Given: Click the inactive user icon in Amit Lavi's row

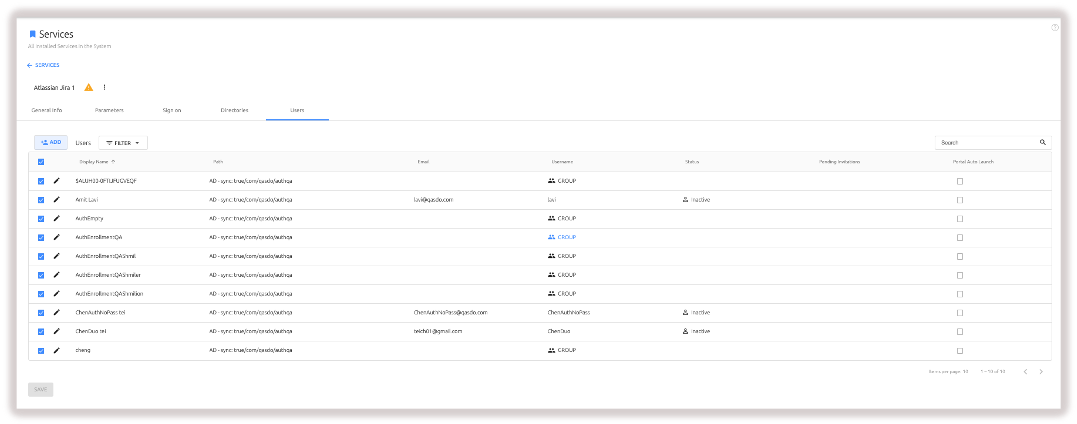Looking at the screenshot, I should tap(685, 199).
